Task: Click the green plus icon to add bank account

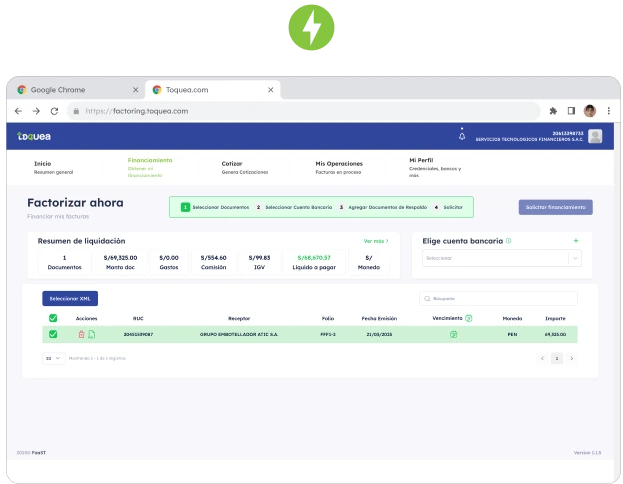Action: tap(576, 241)
